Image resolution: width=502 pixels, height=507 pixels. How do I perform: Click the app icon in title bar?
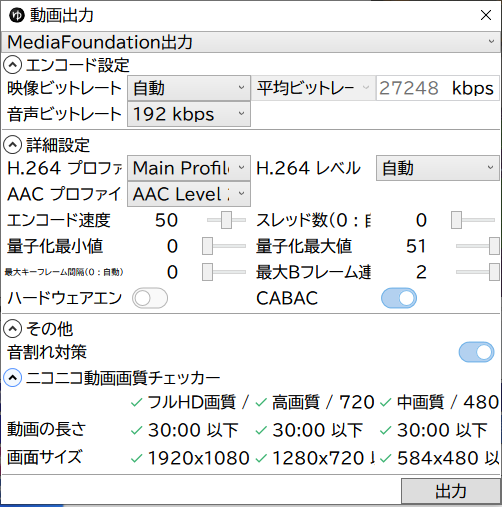click(x=17, y=15)
